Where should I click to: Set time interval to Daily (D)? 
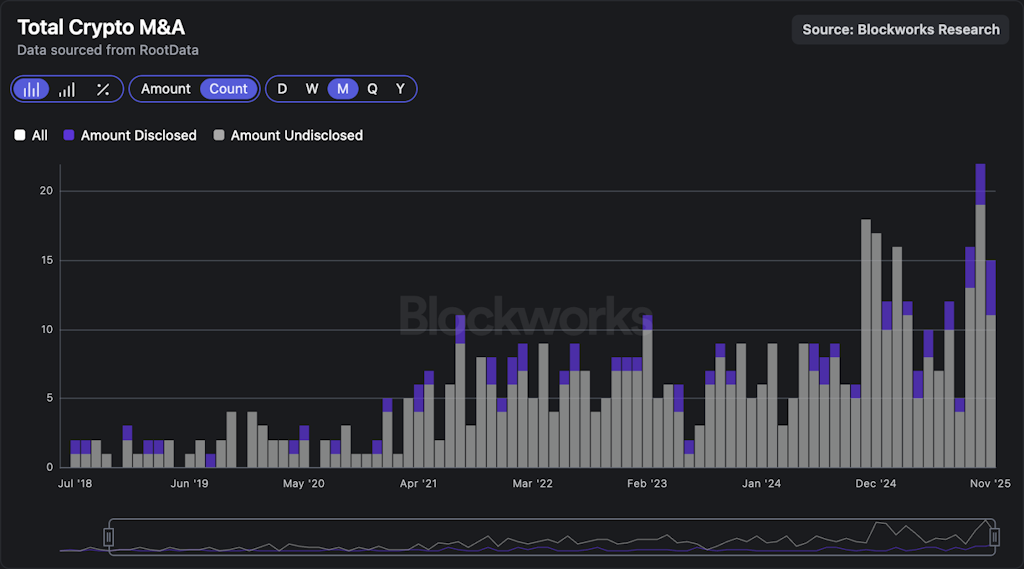pyautogui.click(x=282, y=89)
